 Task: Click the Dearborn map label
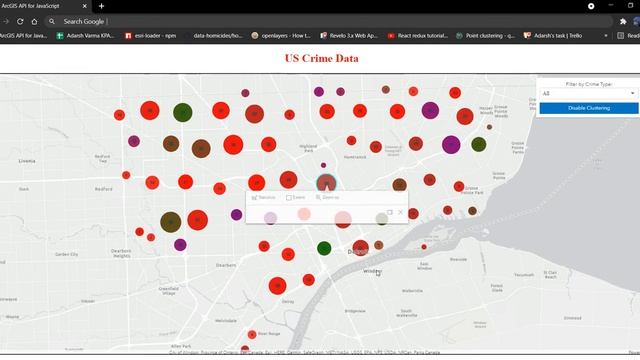point(226,265)
